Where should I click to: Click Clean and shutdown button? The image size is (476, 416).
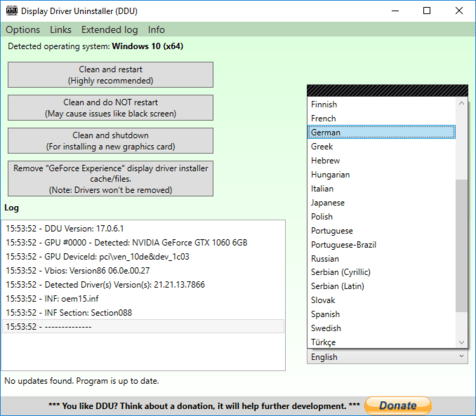coord(111,141)
